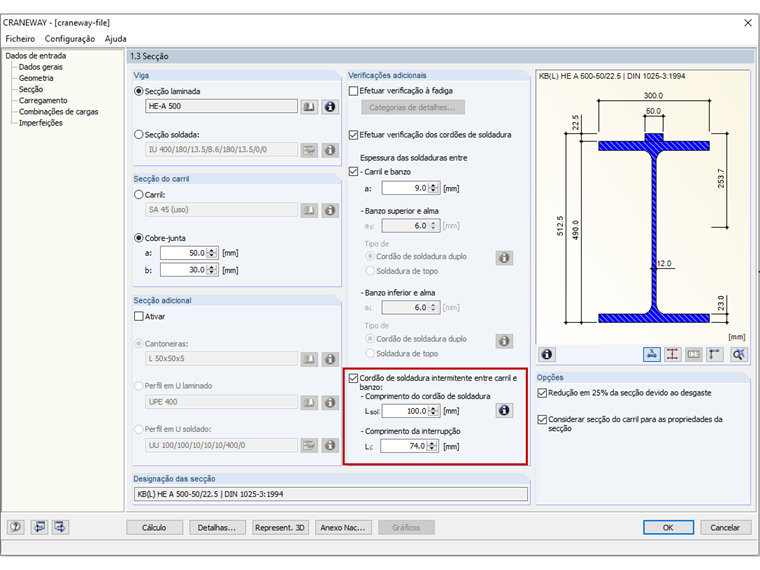Open help icon at bottom left
The image size is (760, 570).
[16, 527]
